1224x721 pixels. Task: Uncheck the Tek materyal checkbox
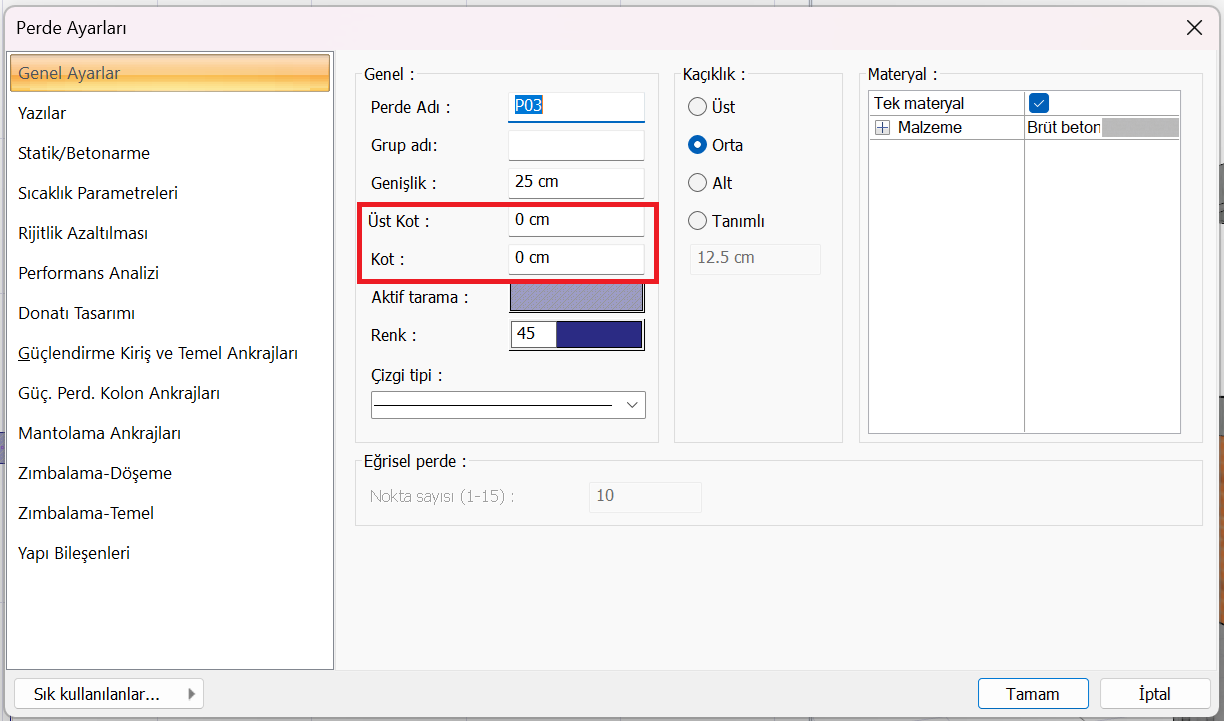point(1039,103)
